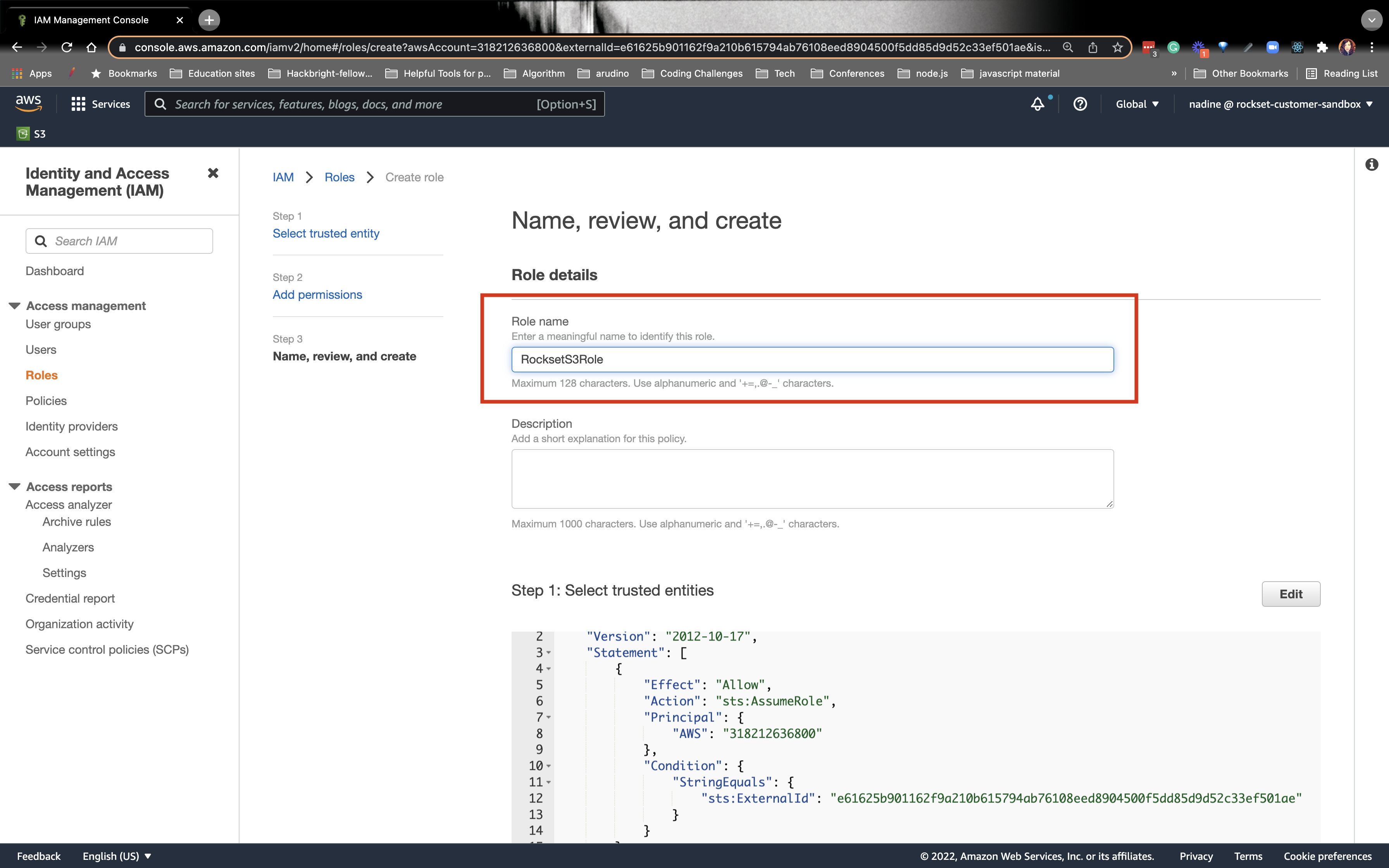
Task: Click the AWS logo
Action: click(x=28, y=103)
